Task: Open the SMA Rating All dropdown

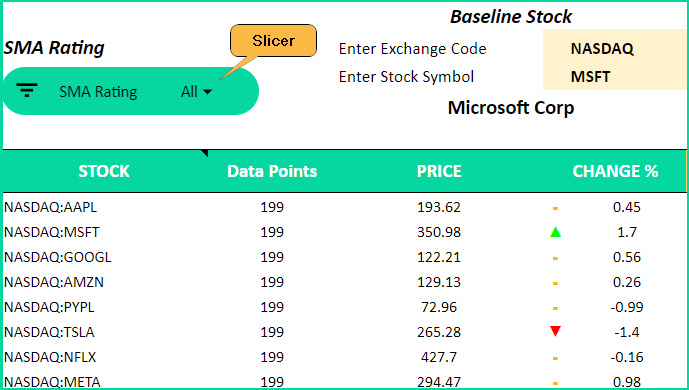Action: 196,92
